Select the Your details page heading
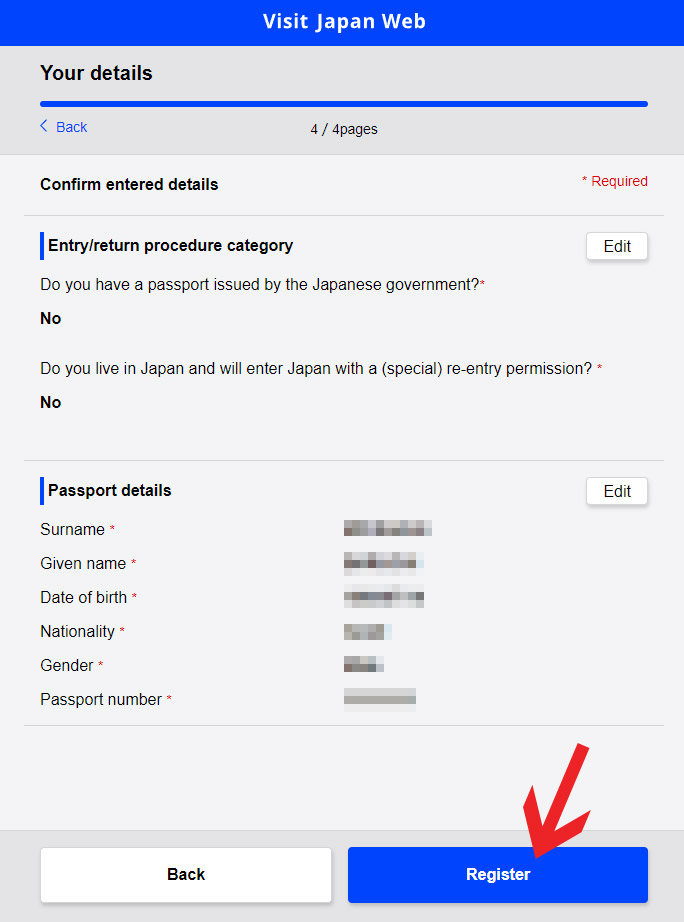Screen dimensions: 684x922 point(96,73)
